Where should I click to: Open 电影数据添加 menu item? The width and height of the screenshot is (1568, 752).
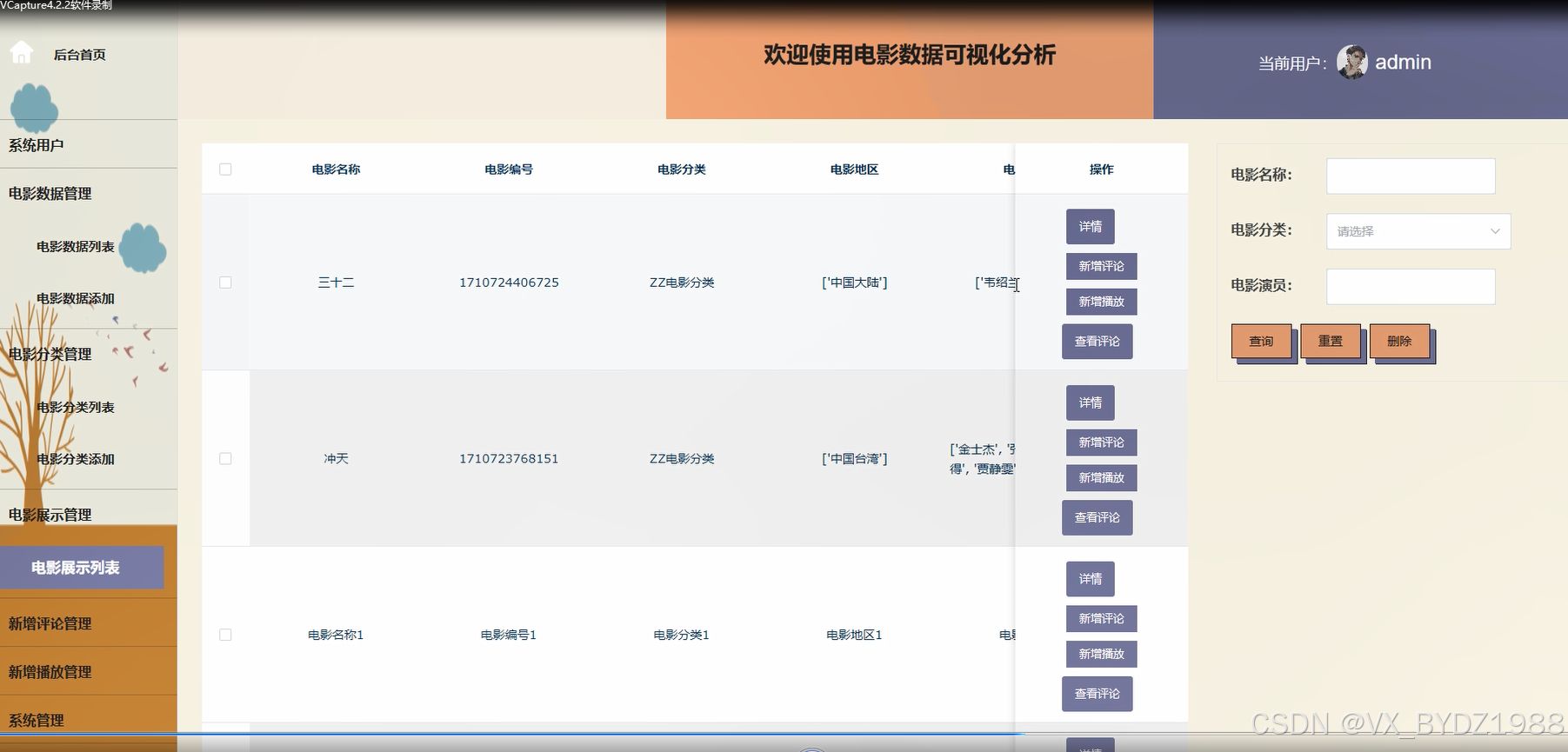(x=76, y=298)
